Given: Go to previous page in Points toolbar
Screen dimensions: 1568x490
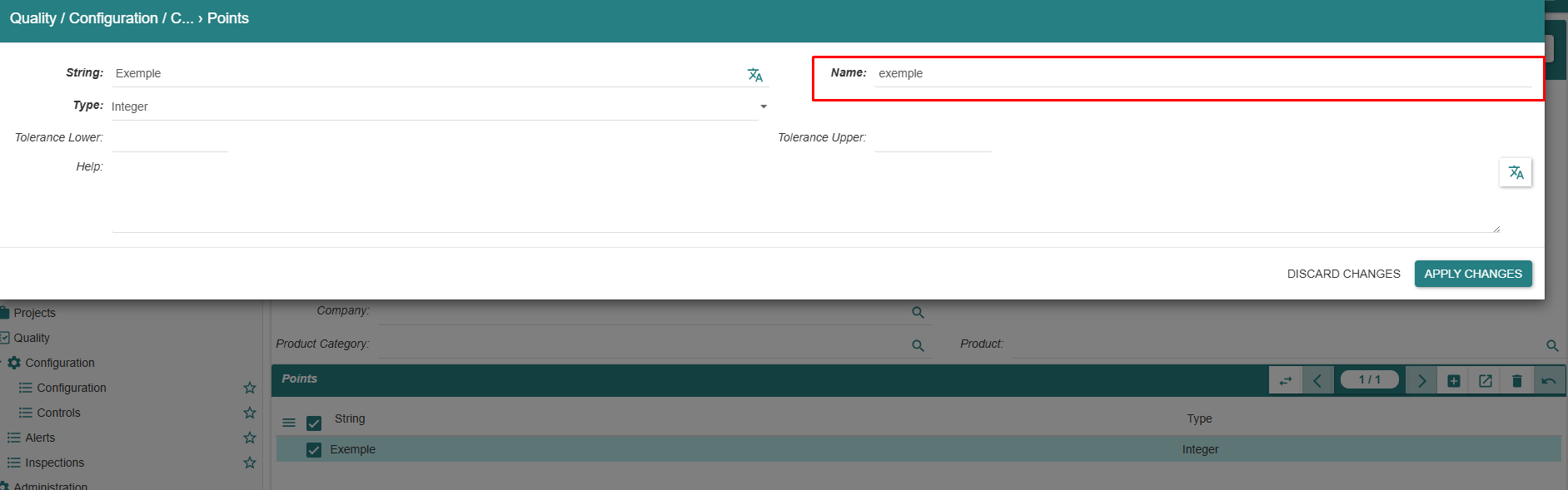Looking at the screenshot, I should click(1317, 380).
